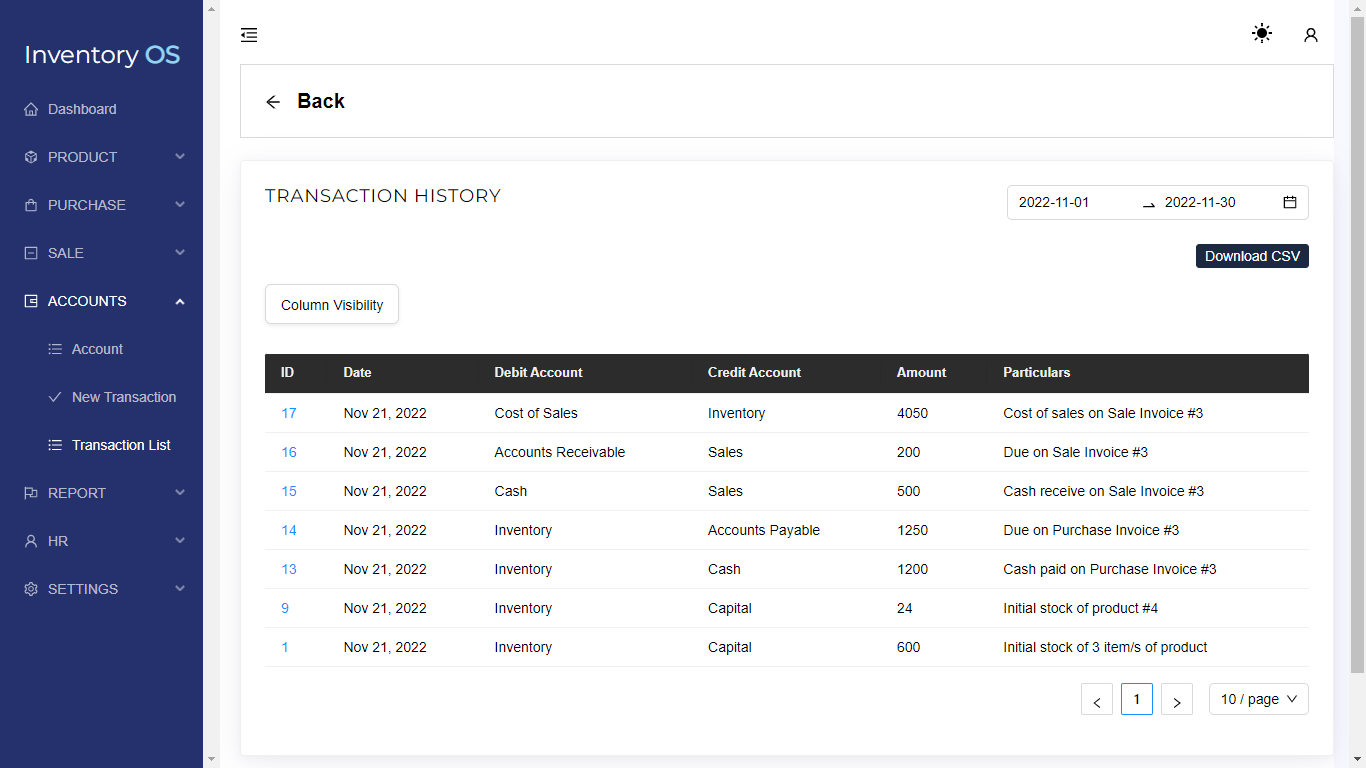Click the Dashboard home icon

coord(30,109)
